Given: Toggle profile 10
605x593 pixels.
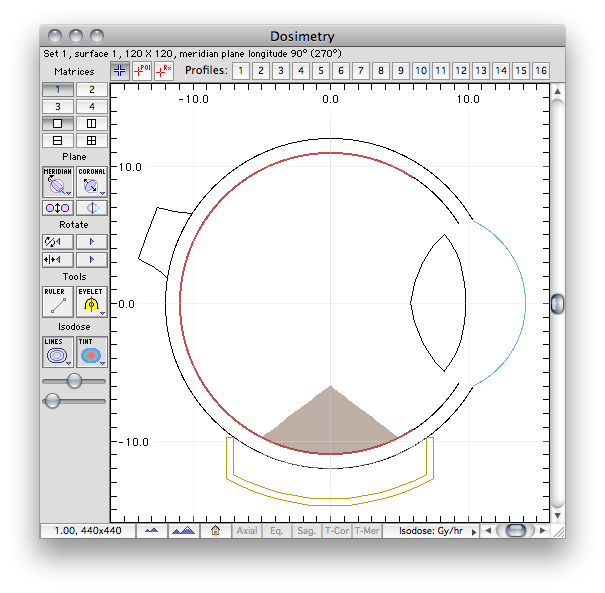Looking at the screenshot, I should pos(421,71).
